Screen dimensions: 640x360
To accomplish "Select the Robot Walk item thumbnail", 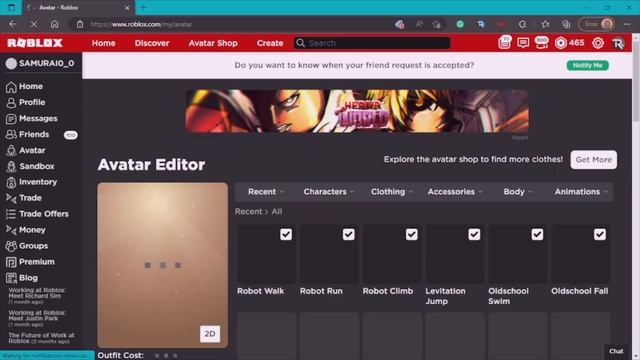I will 267,254.
